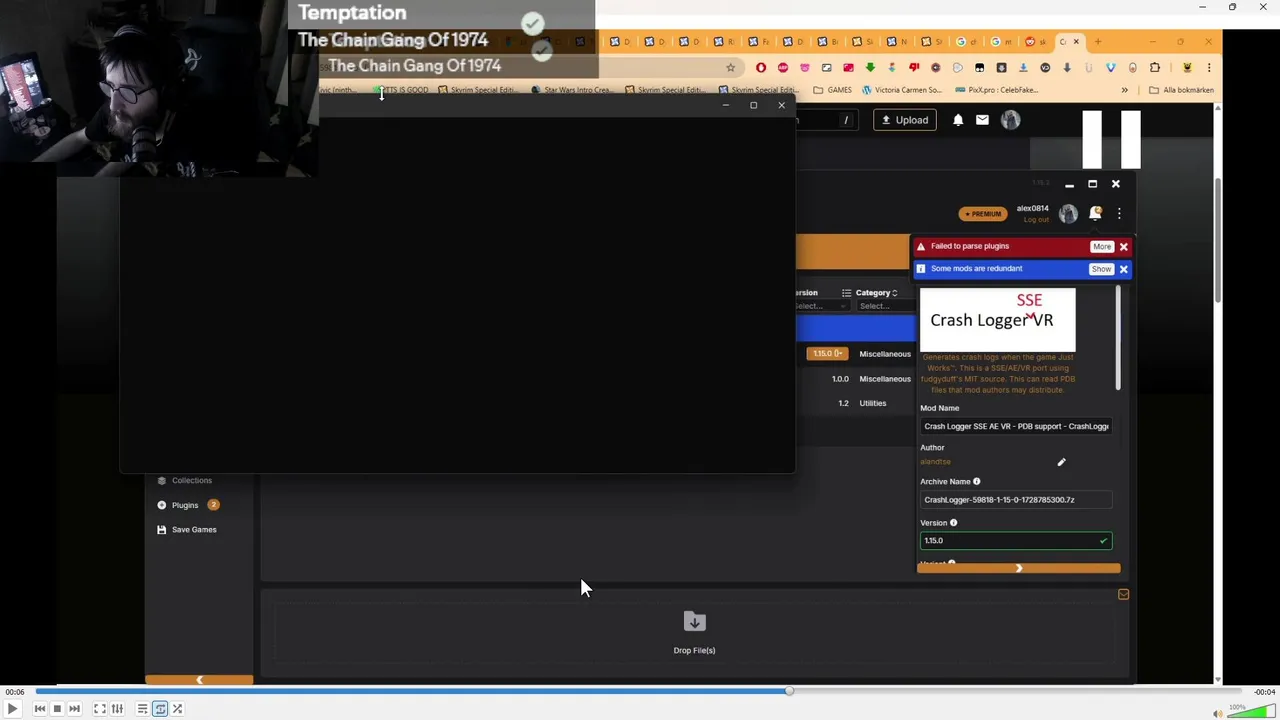Mute audio with the speaker icon
The image size is (1280, 720).
click(x=1217, y=713)
